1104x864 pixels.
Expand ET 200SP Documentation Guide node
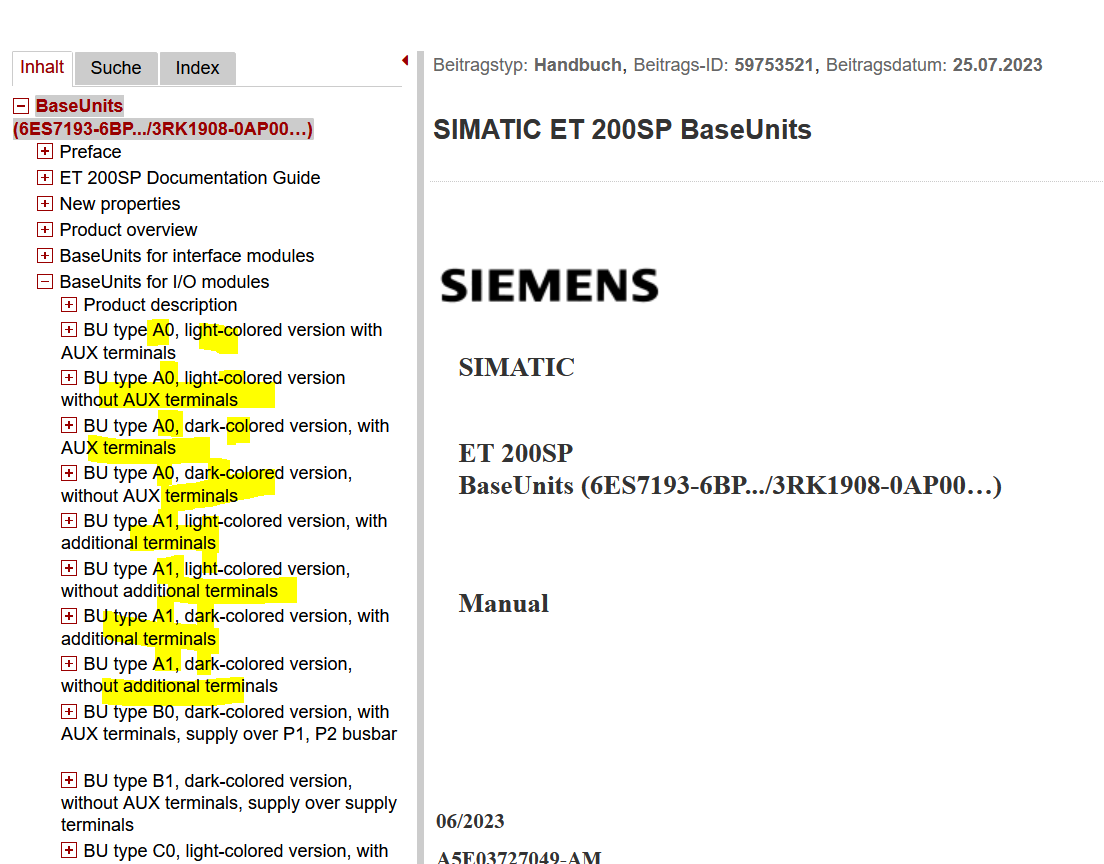[44, 177]
